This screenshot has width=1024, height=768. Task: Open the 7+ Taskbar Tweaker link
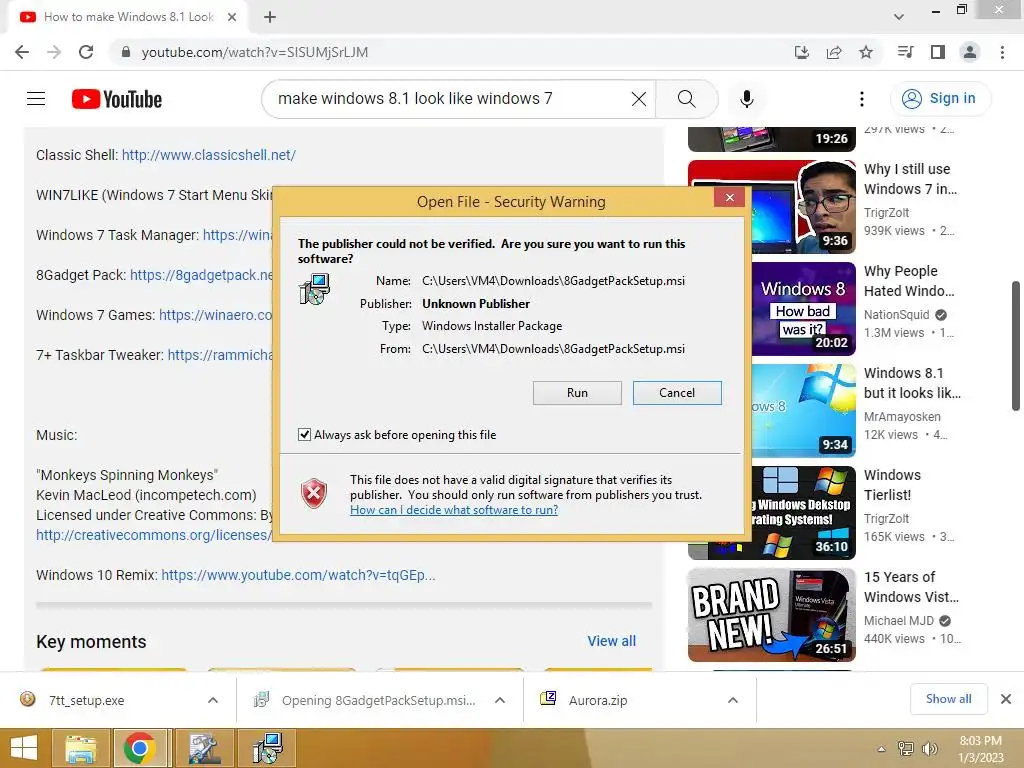[219, 355]
